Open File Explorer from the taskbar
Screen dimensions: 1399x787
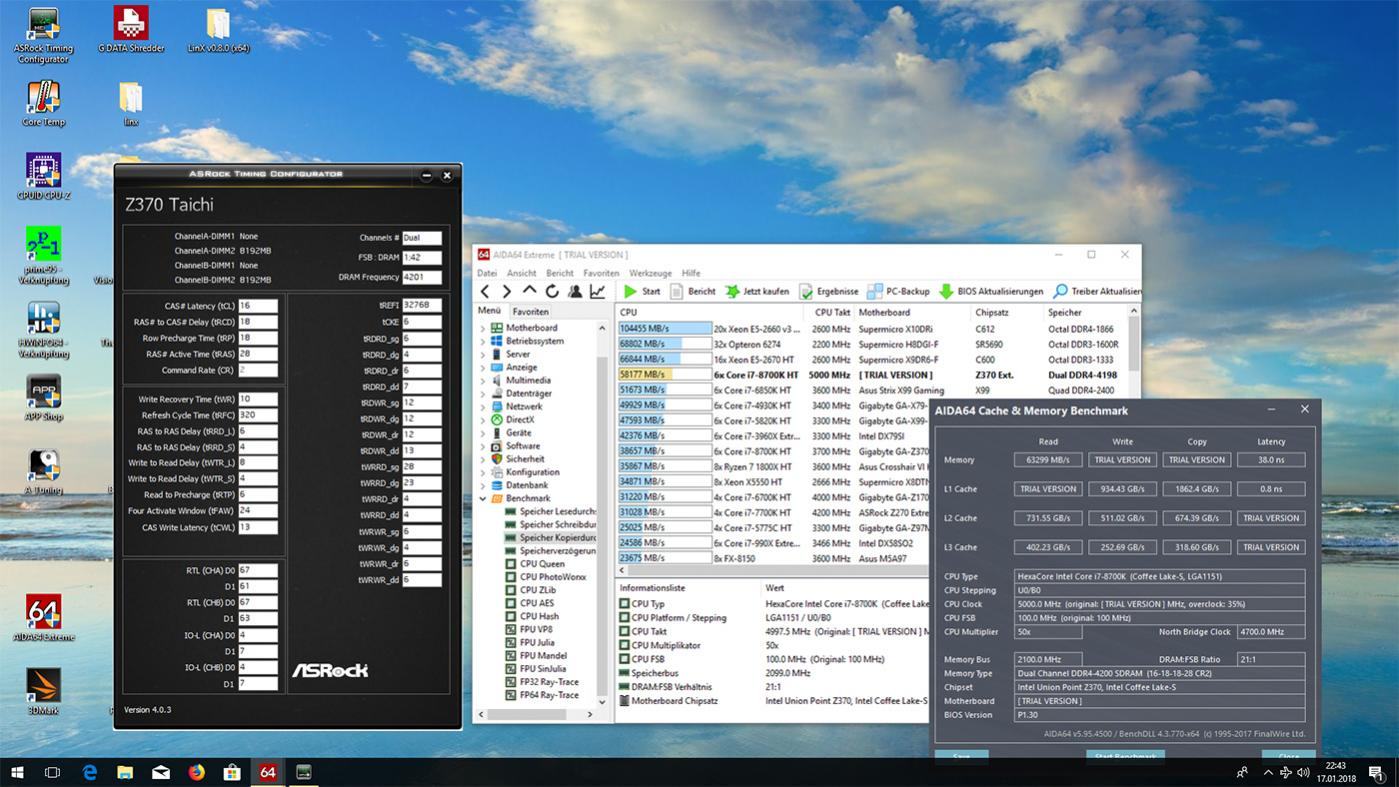pyautogui.click(x=125, y=772)
